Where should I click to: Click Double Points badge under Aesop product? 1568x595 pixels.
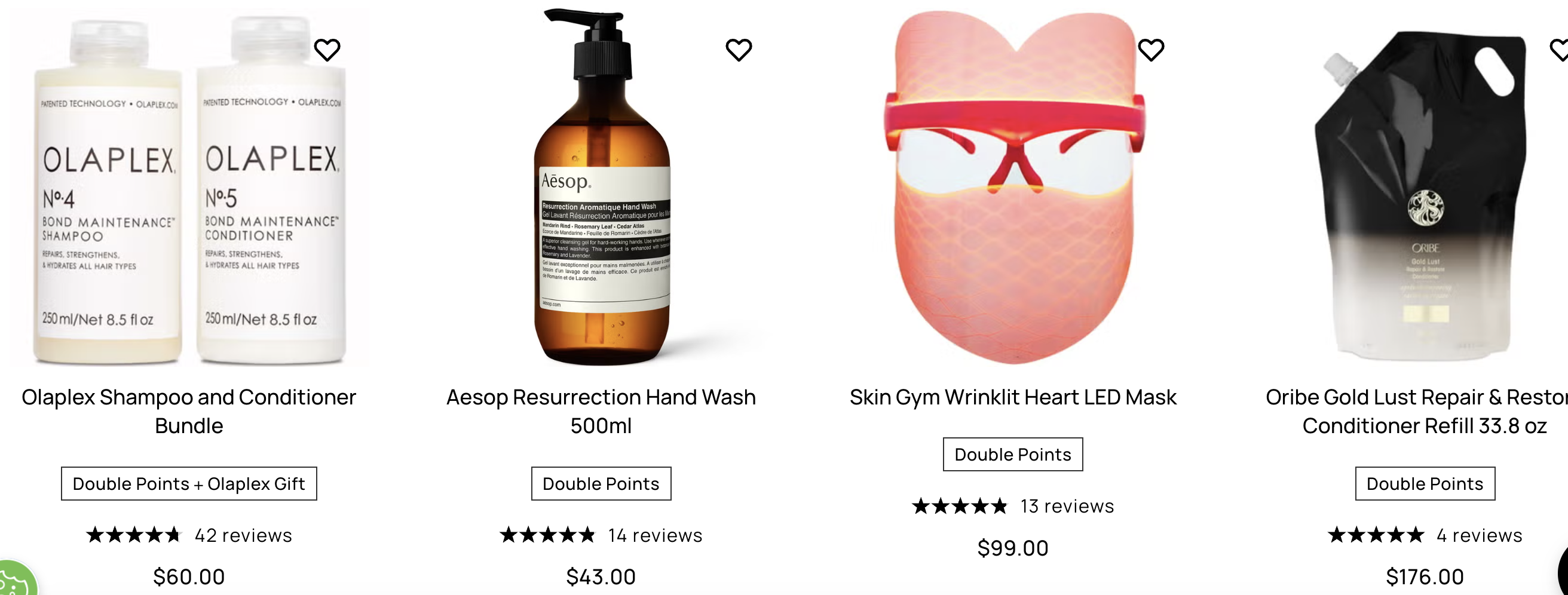click(x=601, y=484)
